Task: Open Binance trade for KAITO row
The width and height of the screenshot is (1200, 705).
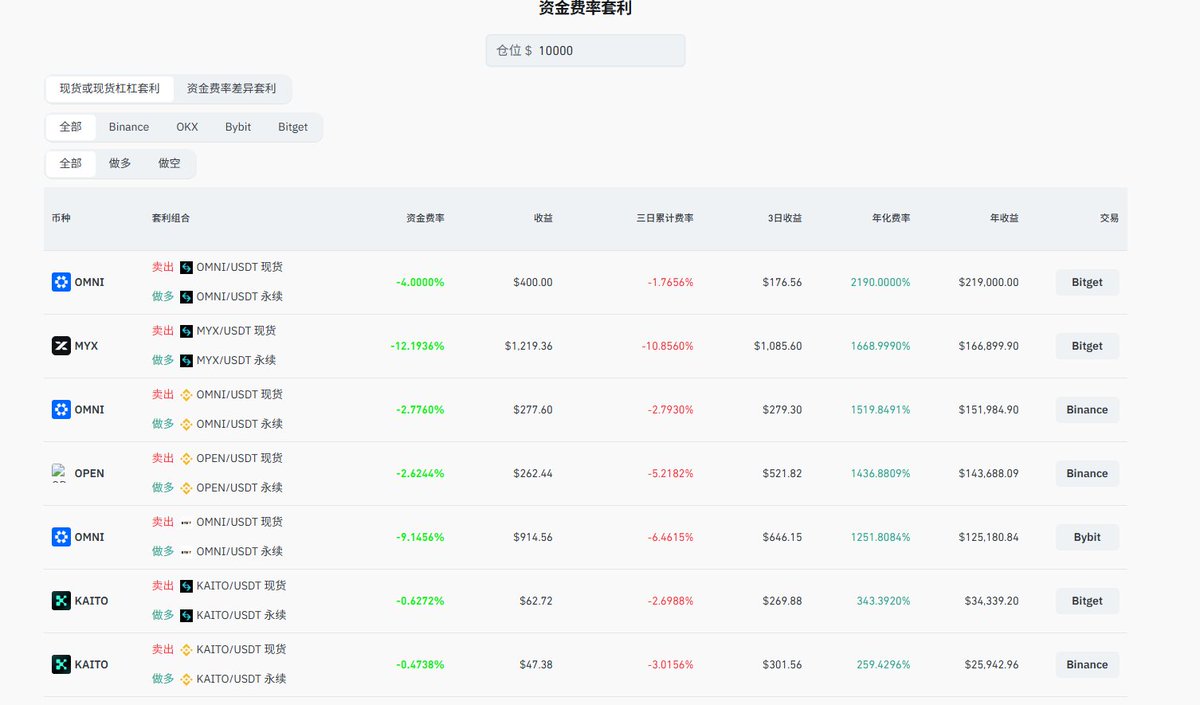Action: (x=1087, y=665)
